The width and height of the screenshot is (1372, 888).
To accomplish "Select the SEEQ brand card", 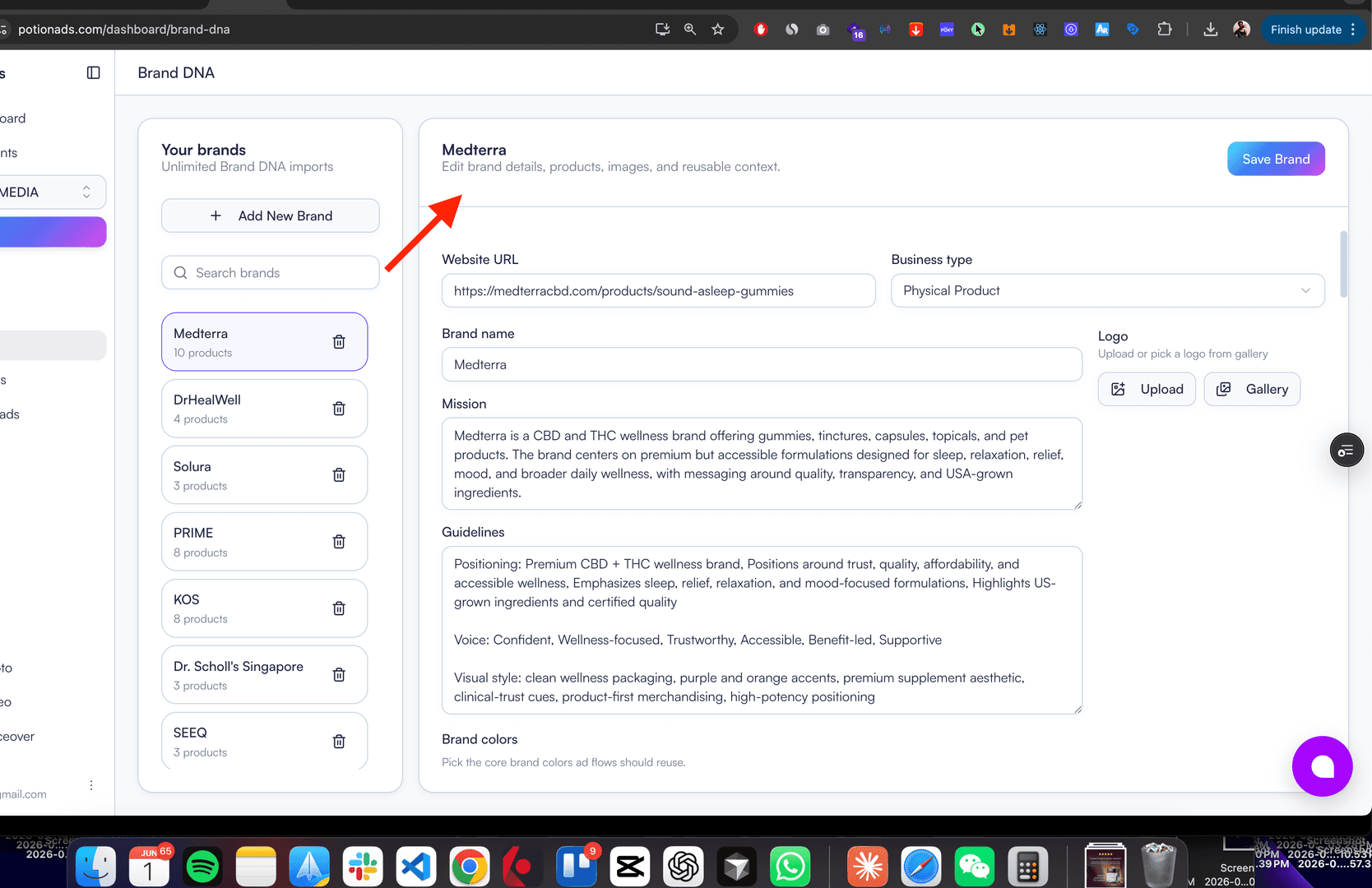I will coord(265,741).
